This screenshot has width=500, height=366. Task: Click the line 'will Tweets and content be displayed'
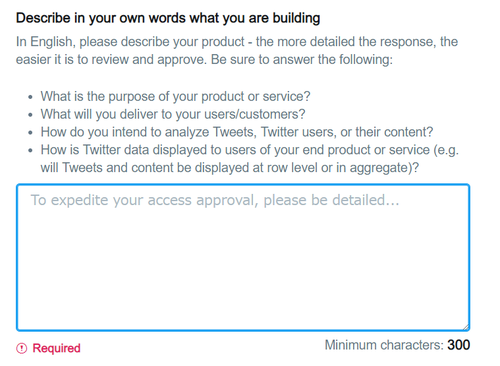coord(230,168)
